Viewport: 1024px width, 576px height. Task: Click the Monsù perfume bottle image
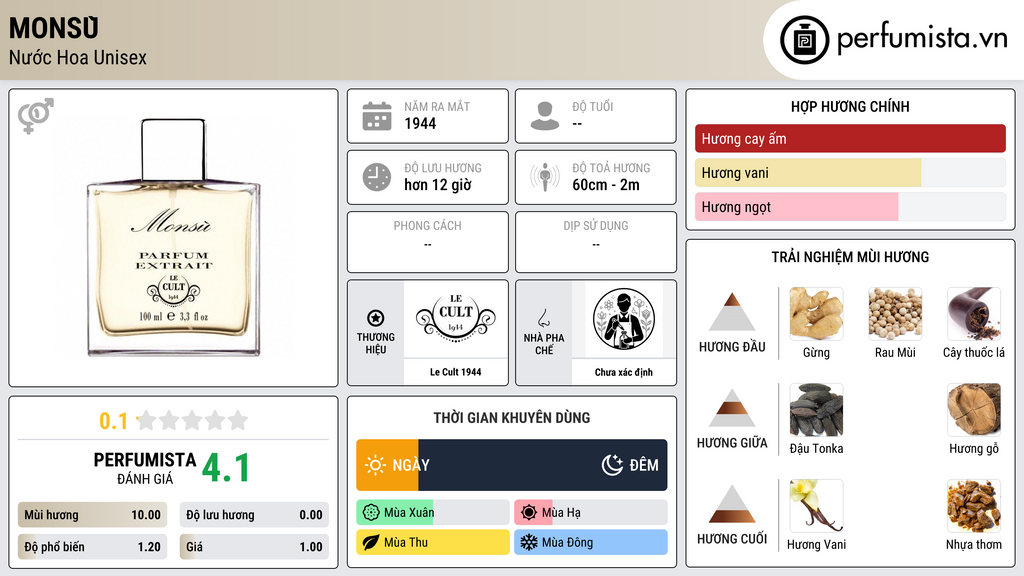click(174, 238)
